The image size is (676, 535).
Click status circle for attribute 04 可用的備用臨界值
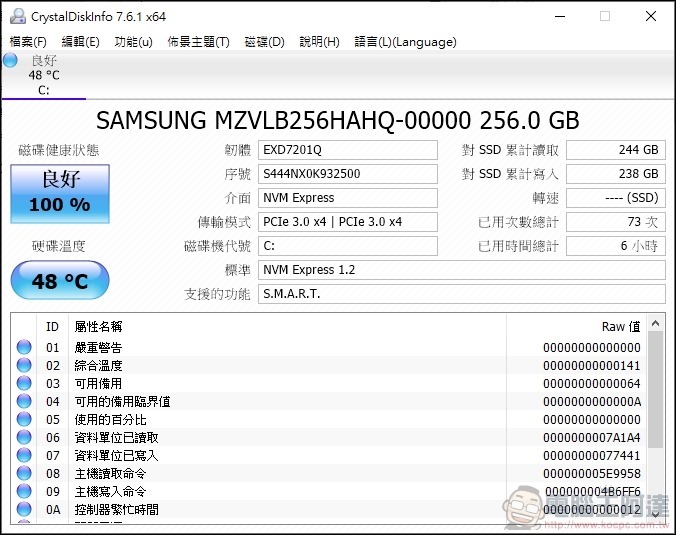pyautogui.click(x=24, y=401)
